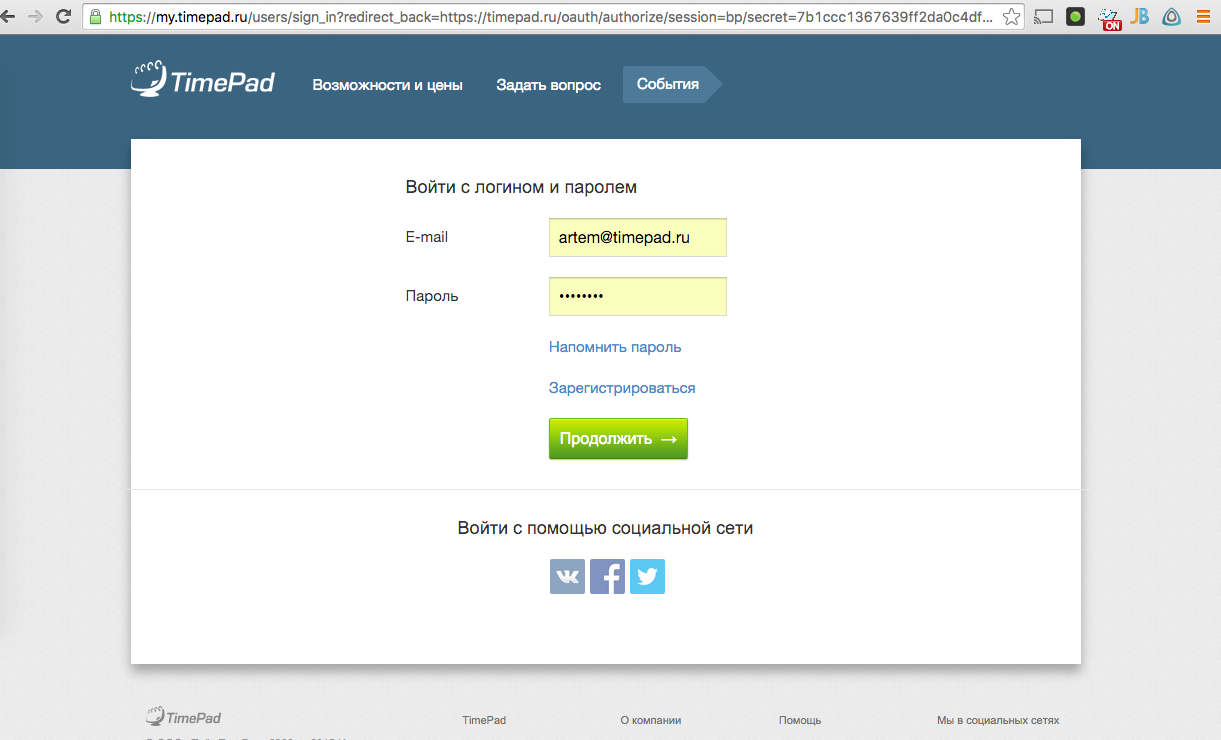The image size is (1221, 740).
Task: Reload the page with the refresh button
Action: pyautogui.click(x=63, y=17)
